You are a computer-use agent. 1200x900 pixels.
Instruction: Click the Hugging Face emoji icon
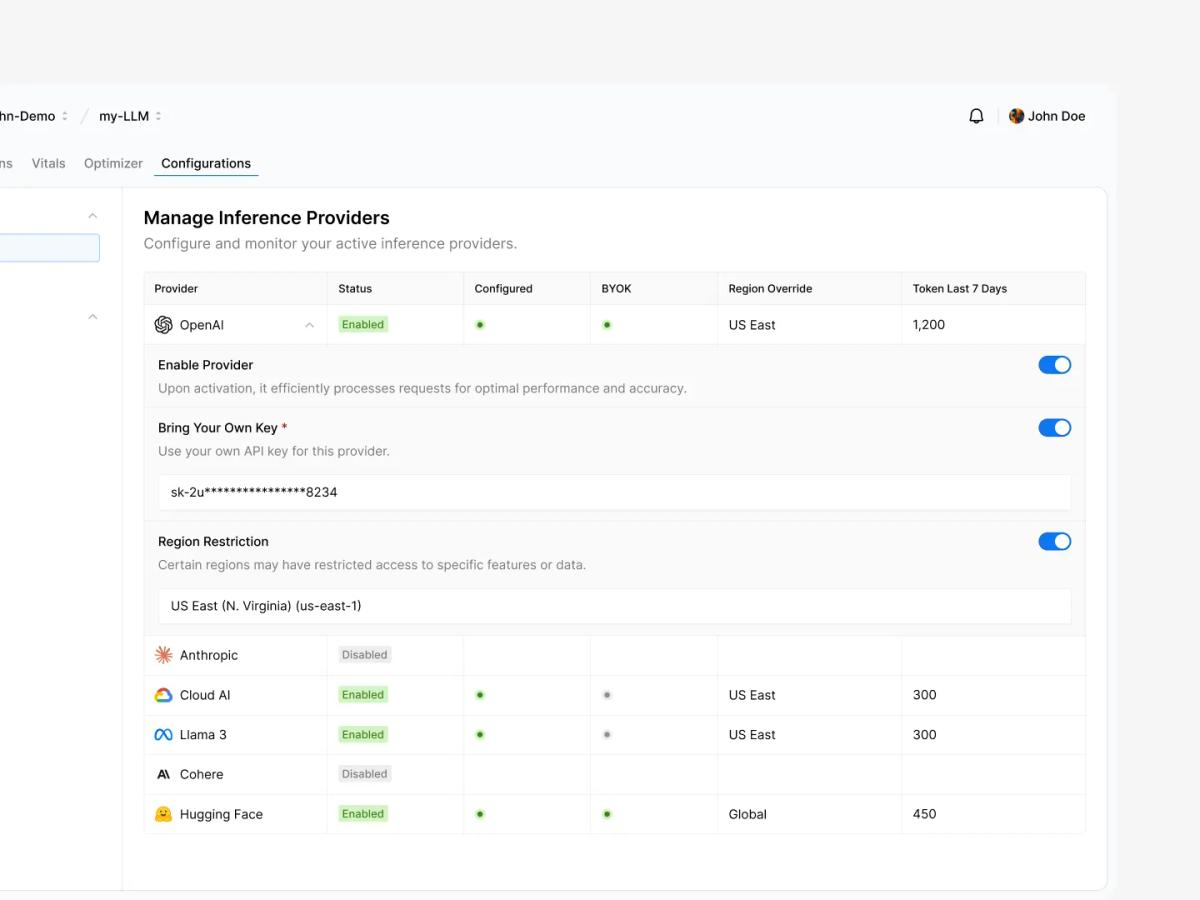coord(164,814)
